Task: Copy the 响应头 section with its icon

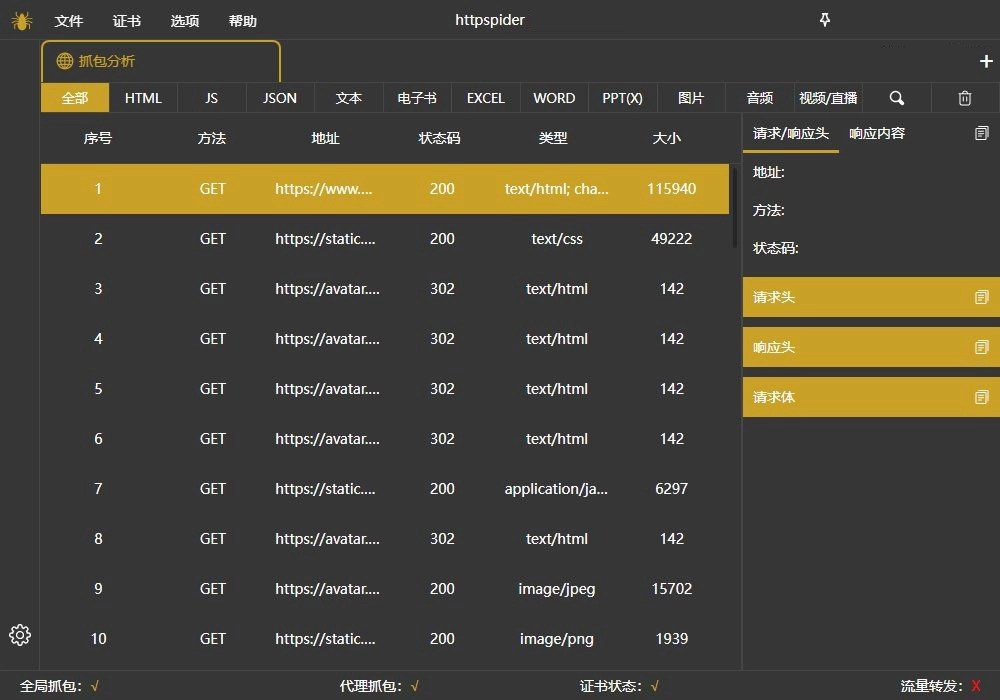Action: tap(982, 347)
